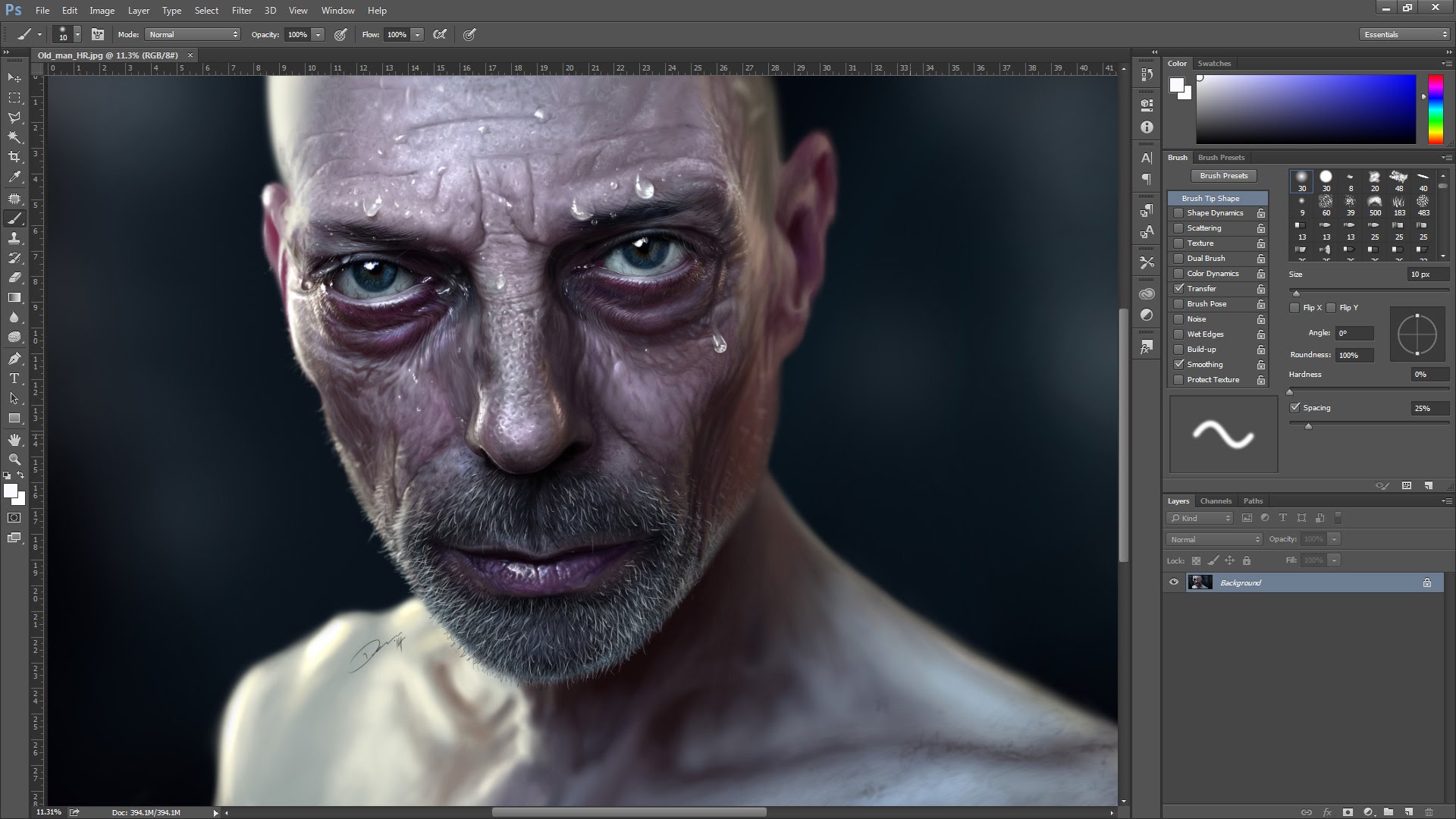Toggle Shape Dynamics brush option
The width and height of the screenshot is (1456, 819).
coord(1178,212)
